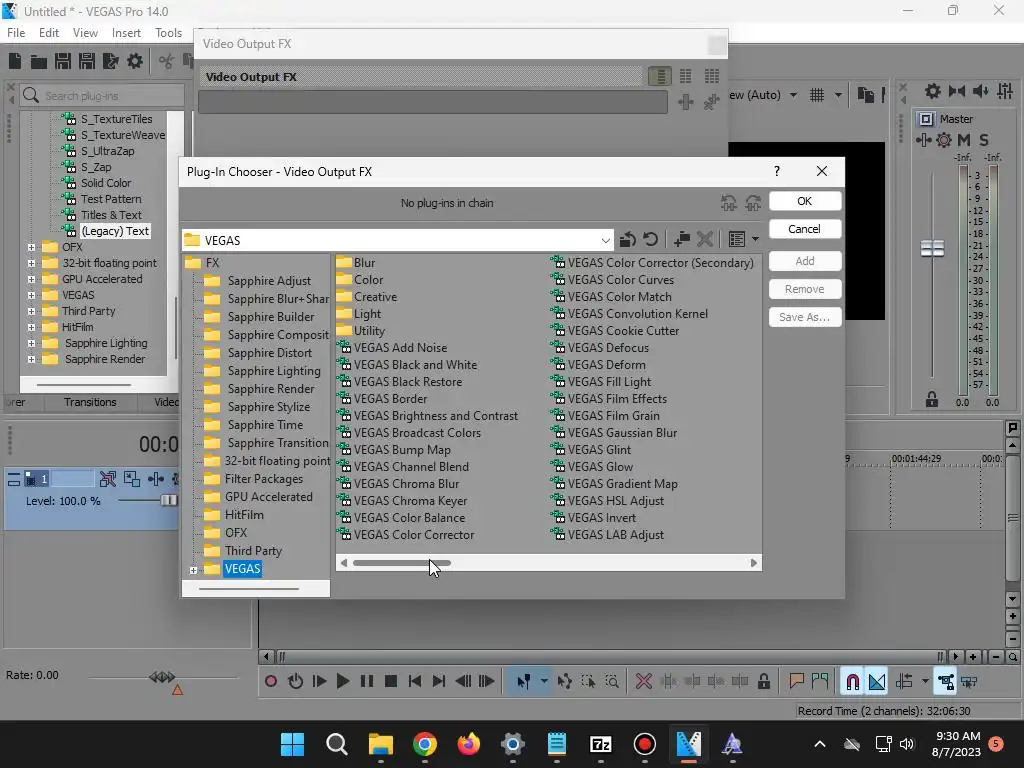Viewport: 1024px width, 768px height.
Task: Click the Pause button in transport
Action: click(x=367, y=682)
